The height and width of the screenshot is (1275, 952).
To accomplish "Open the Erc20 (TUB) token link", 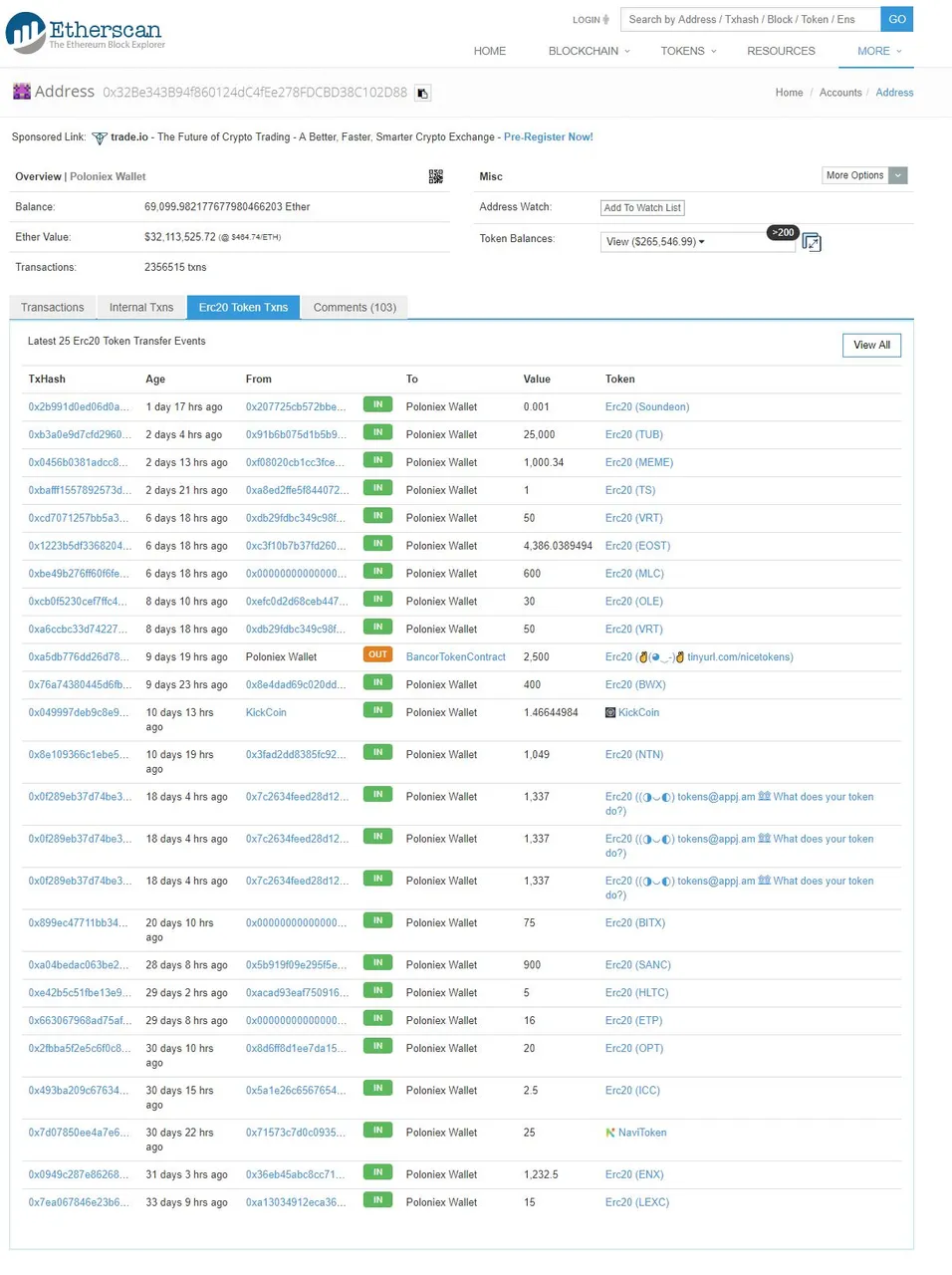I will 634,435.
